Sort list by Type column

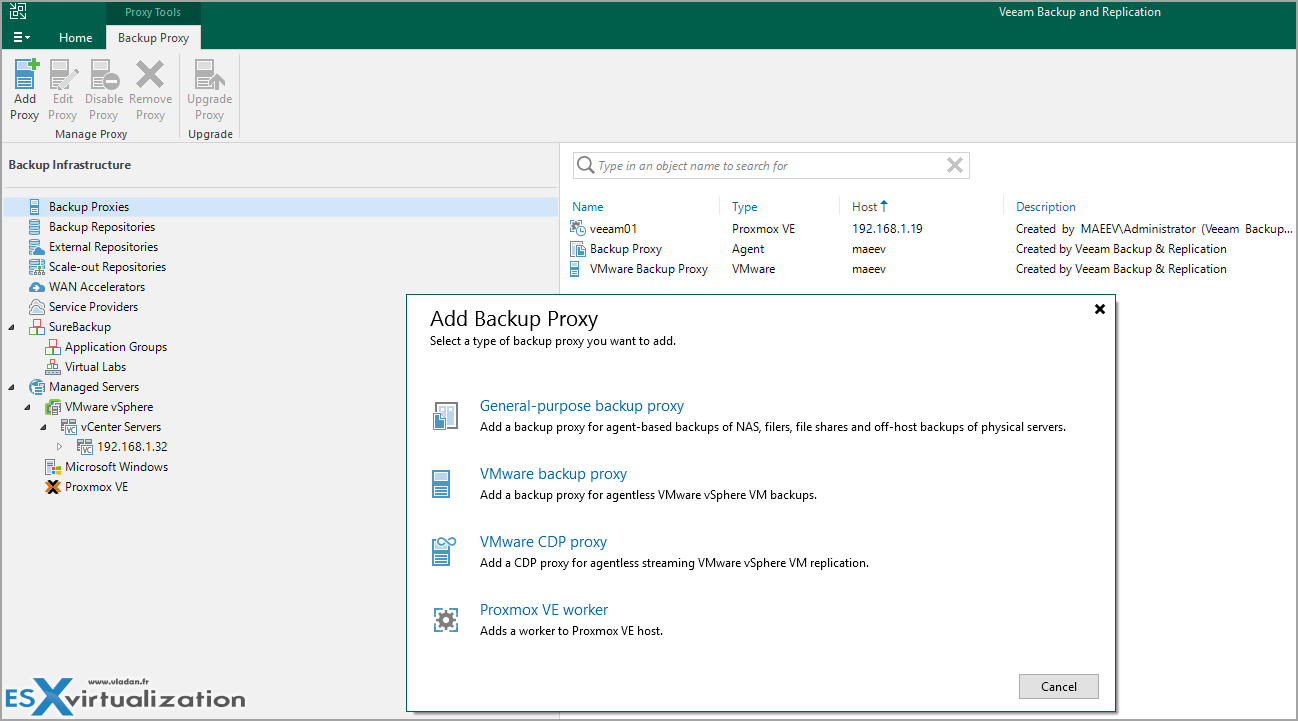coord(745,207)
